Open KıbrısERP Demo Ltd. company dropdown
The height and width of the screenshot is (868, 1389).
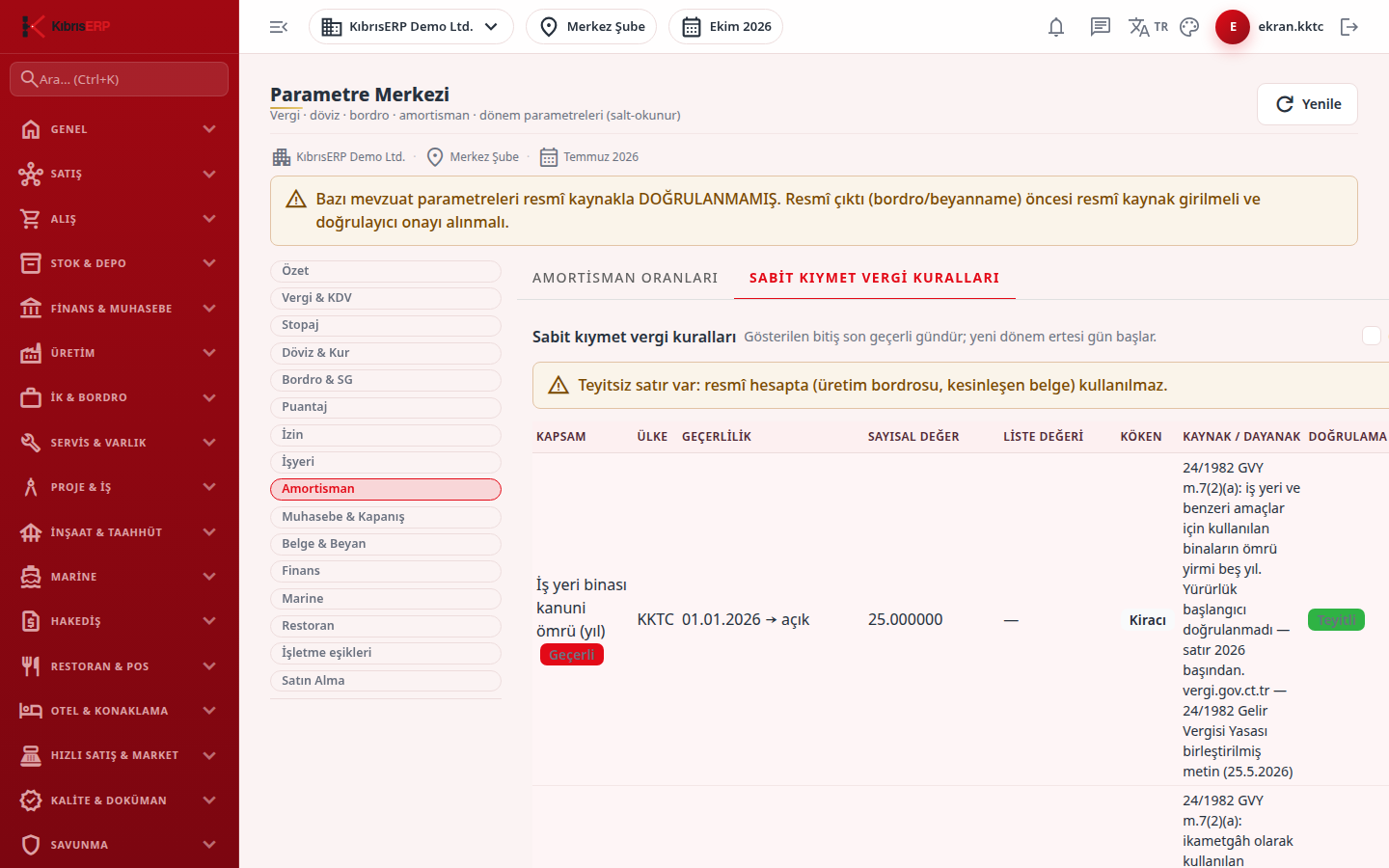pos(411,27)
